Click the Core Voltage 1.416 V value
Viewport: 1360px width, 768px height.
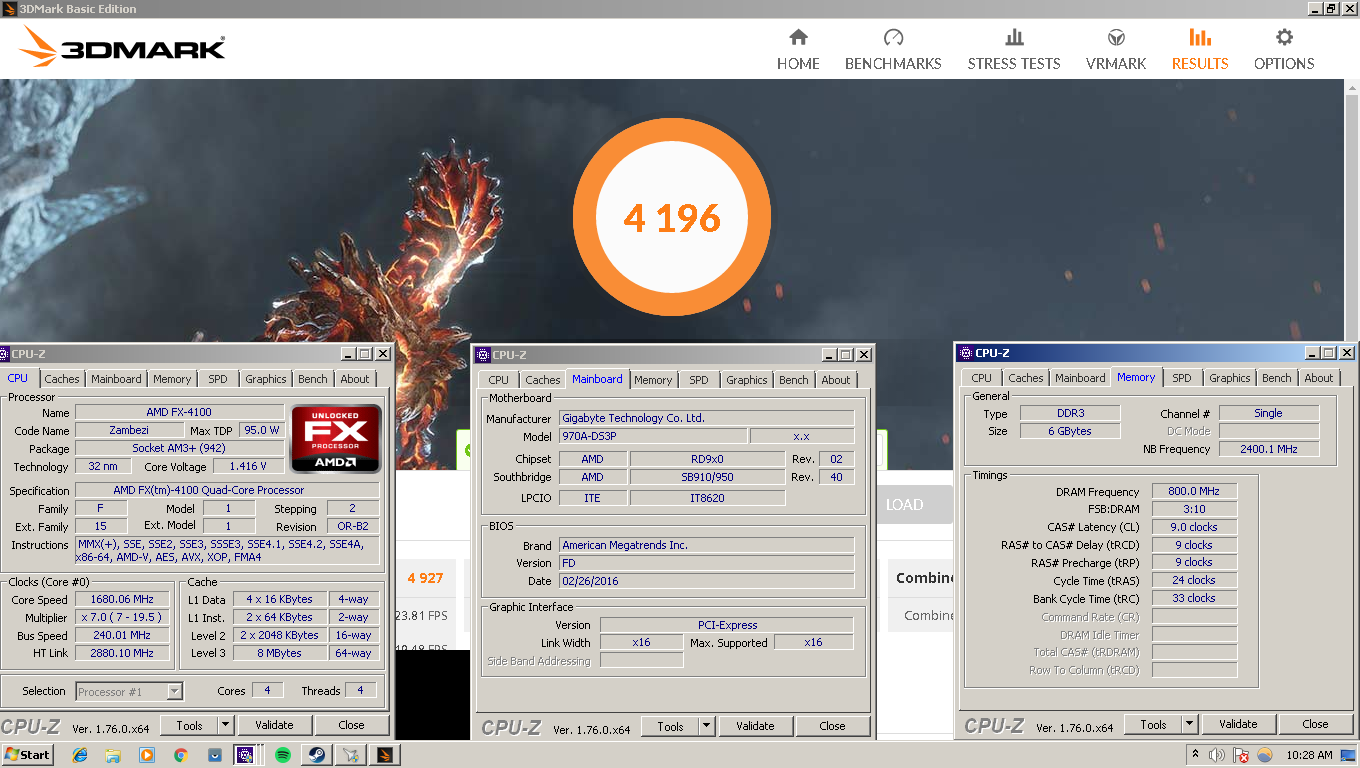pyautogui.click(x=247, y=466)
